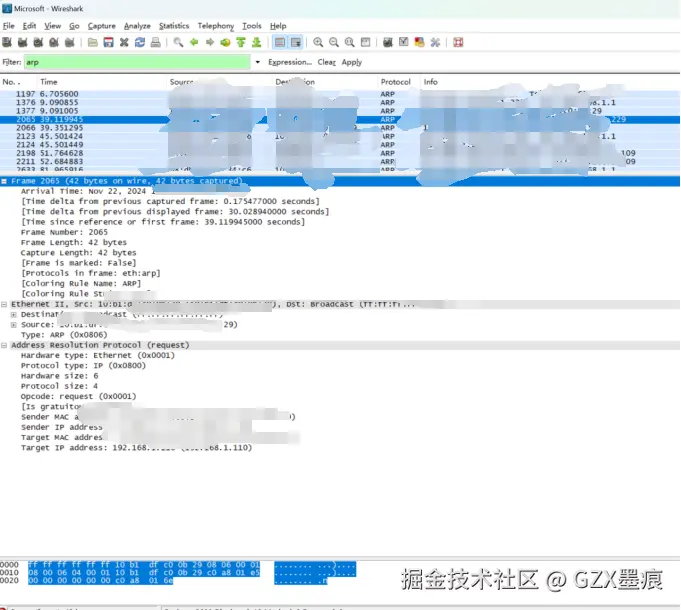This screenshot has width=681, height=610.
Task: Select the Opcode: request (0x0001) line
Action: pyautogui.click(x=79, y=396)
